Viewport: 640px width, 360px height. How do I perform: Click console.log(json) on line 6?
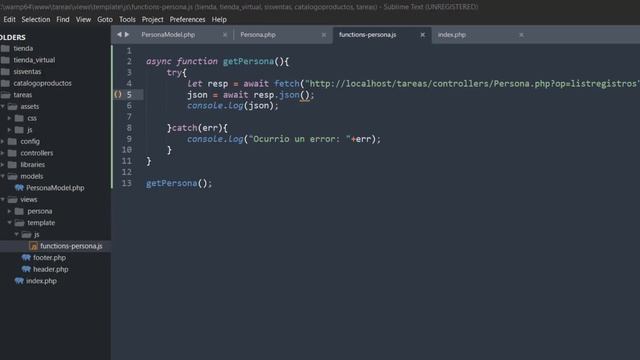click(x=233, y=106)
